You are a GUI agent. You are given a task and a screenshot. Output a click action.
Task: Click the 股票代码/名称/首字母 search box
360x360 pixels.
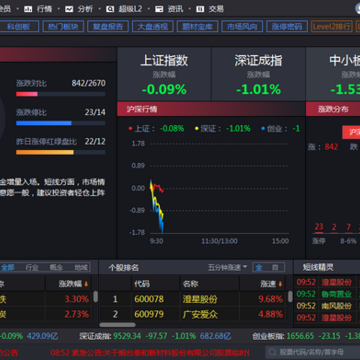click(x=313, y=352)
